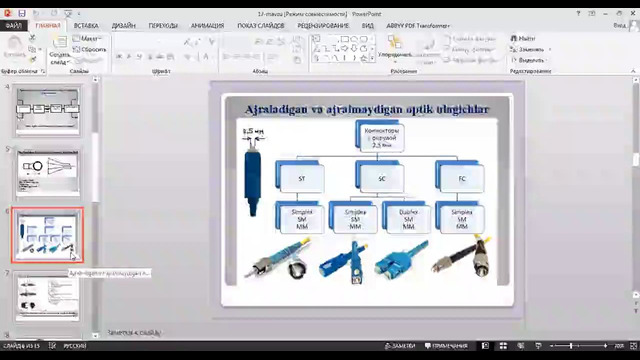The height and width of the screenshot is (360, 640).
Task: Switch to the ДИЗАЙН tab
Action: click(124, 25)
